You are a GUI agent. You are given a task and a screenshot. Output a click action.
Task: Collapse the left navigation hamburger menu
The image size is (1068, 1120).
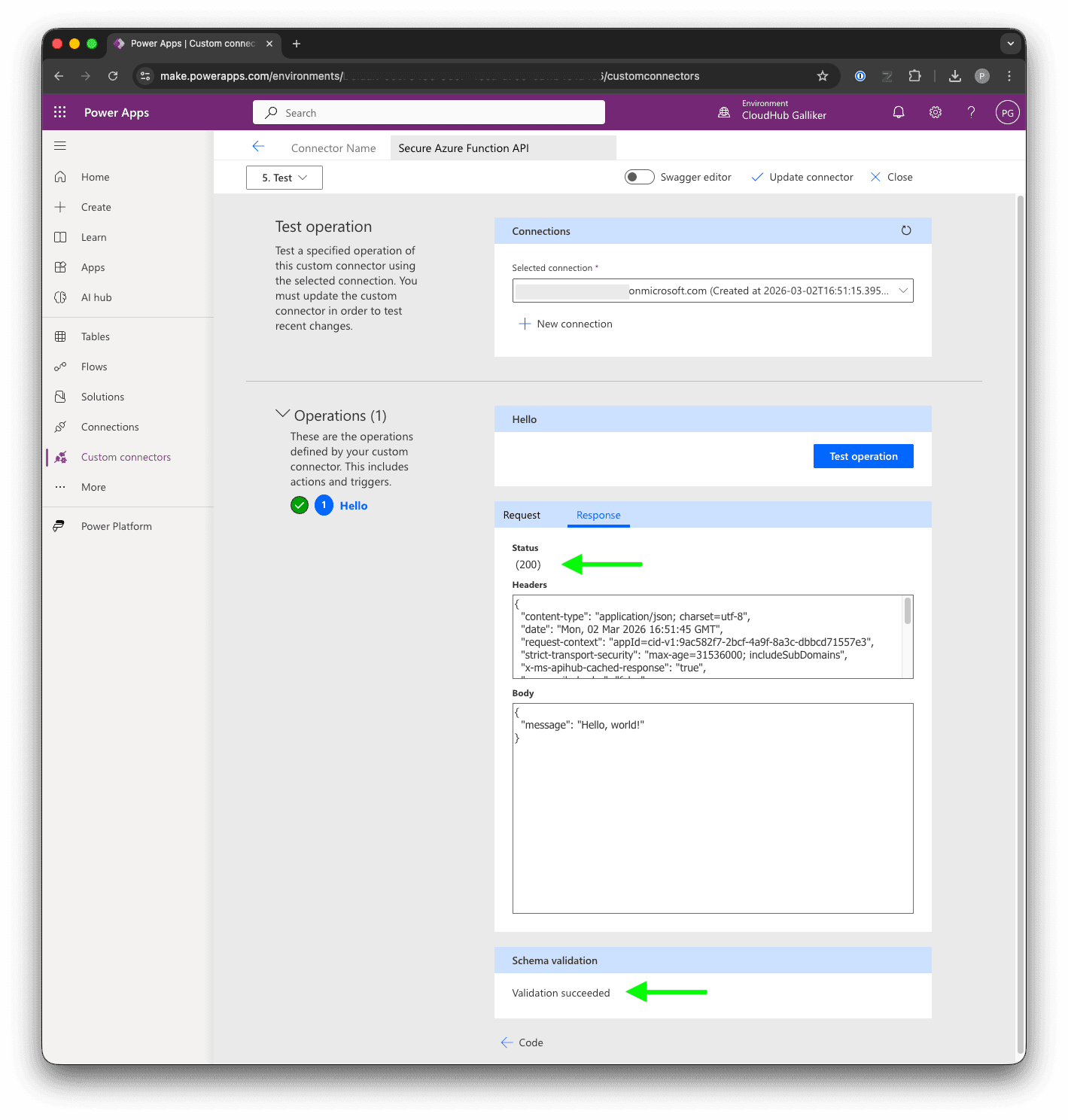pyautogui.click(x=60, y=146)
